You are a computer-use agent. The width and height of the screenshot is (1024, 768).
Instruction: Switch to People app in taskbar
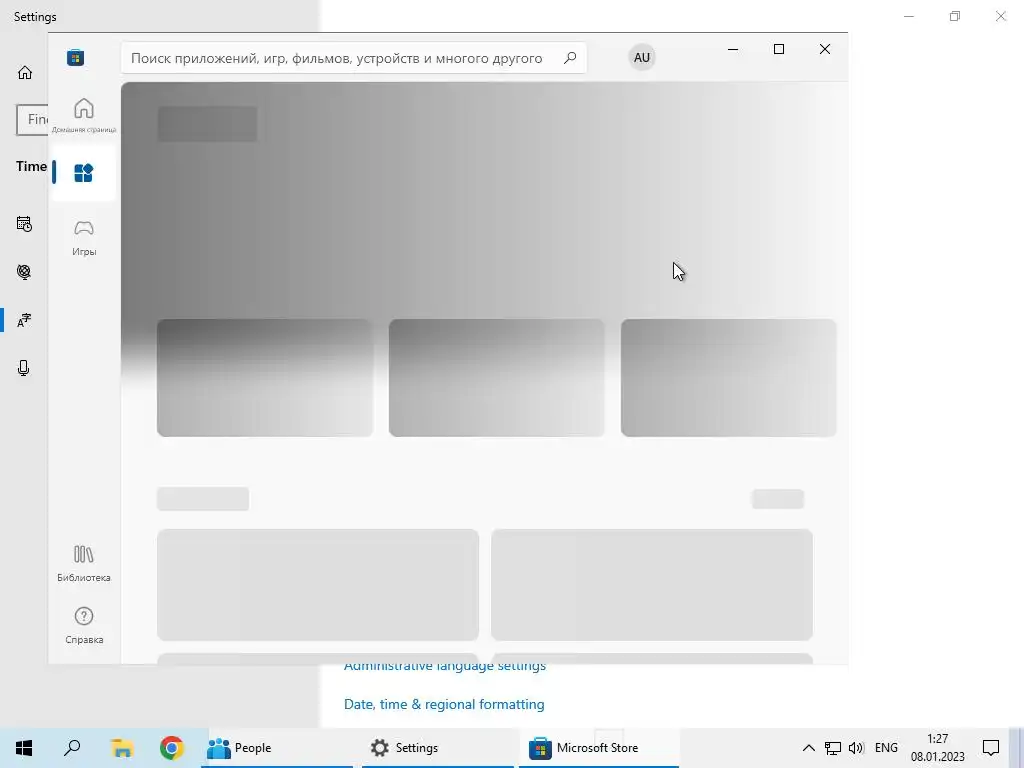tap(277, 748)
